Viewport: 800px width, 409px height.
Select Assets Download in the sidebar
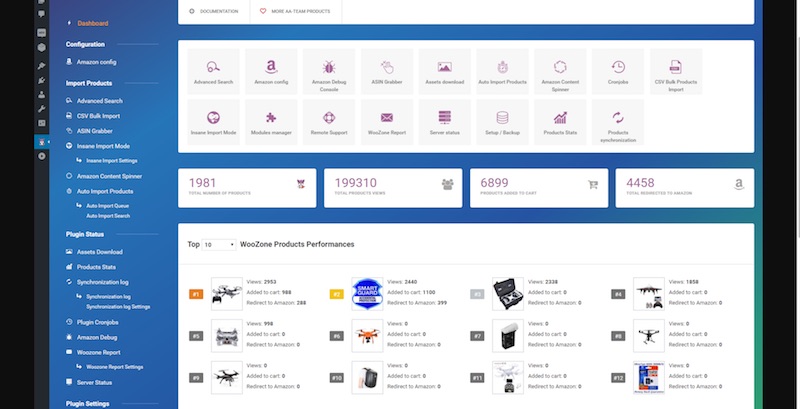(99, 252)
